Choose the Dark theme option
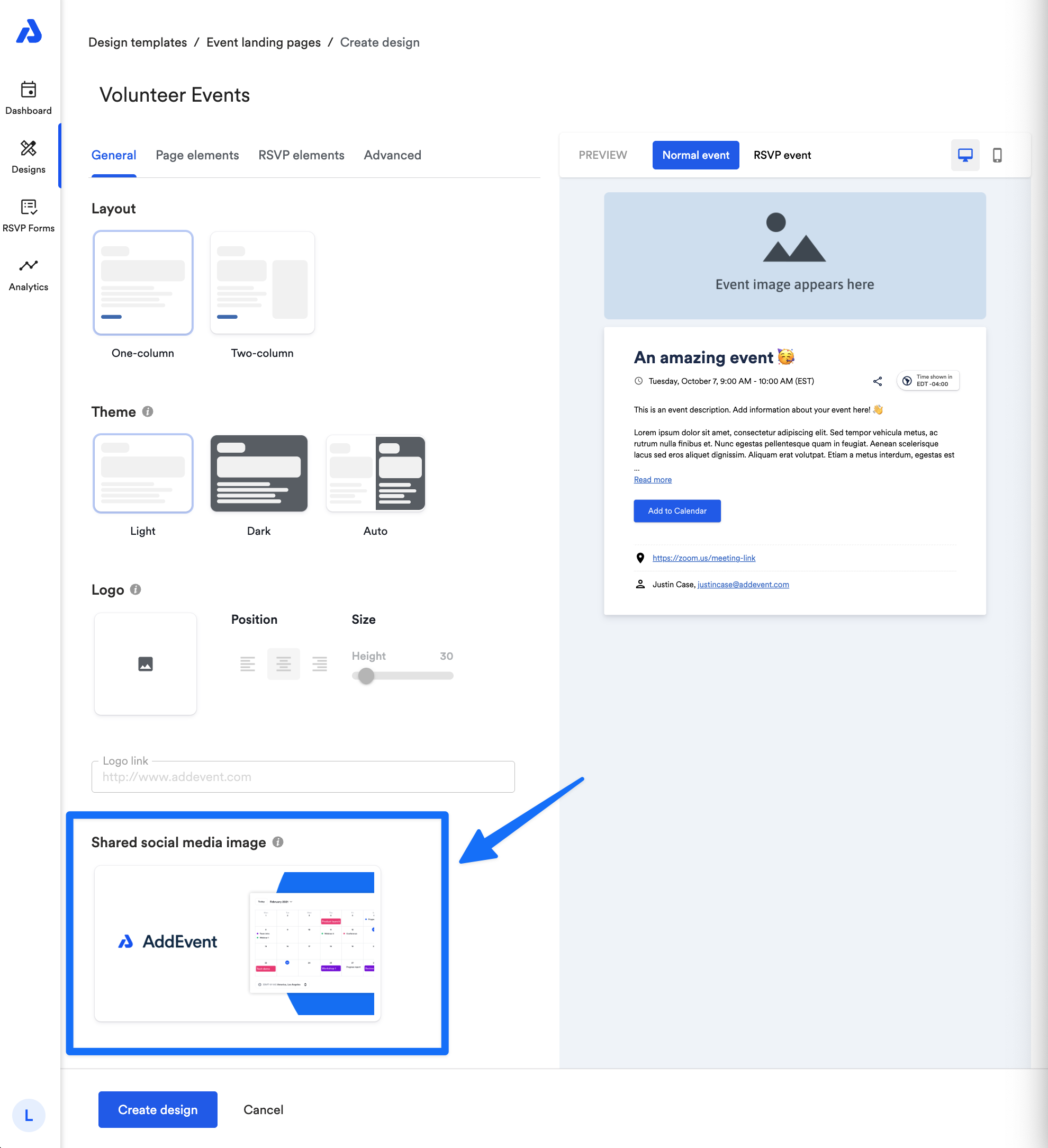Screen dimensions: 1048x1148 click(258, 473)
